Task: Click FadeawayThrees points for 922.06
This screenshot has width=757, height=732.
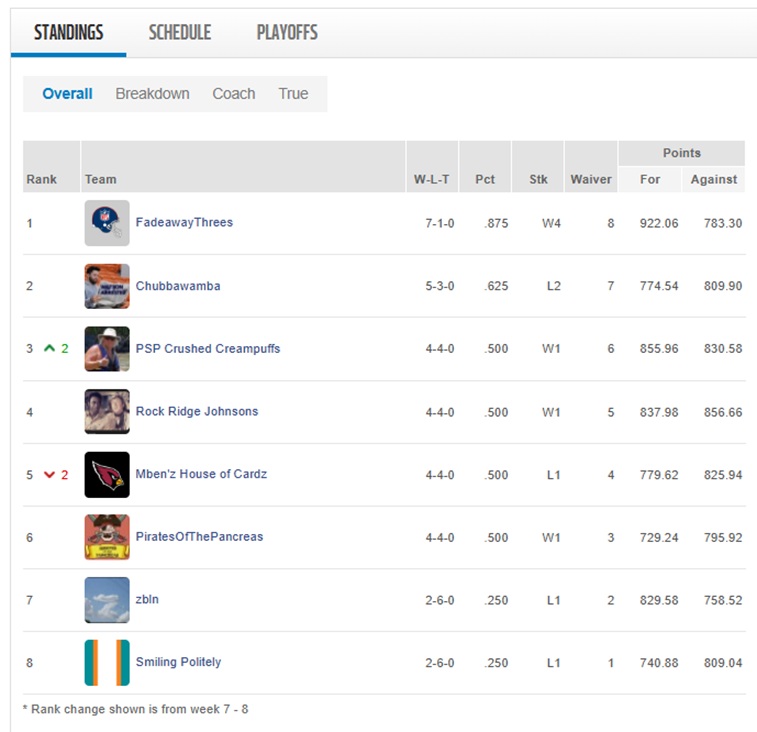Action: pyautogui.click(x=659, y=223)
